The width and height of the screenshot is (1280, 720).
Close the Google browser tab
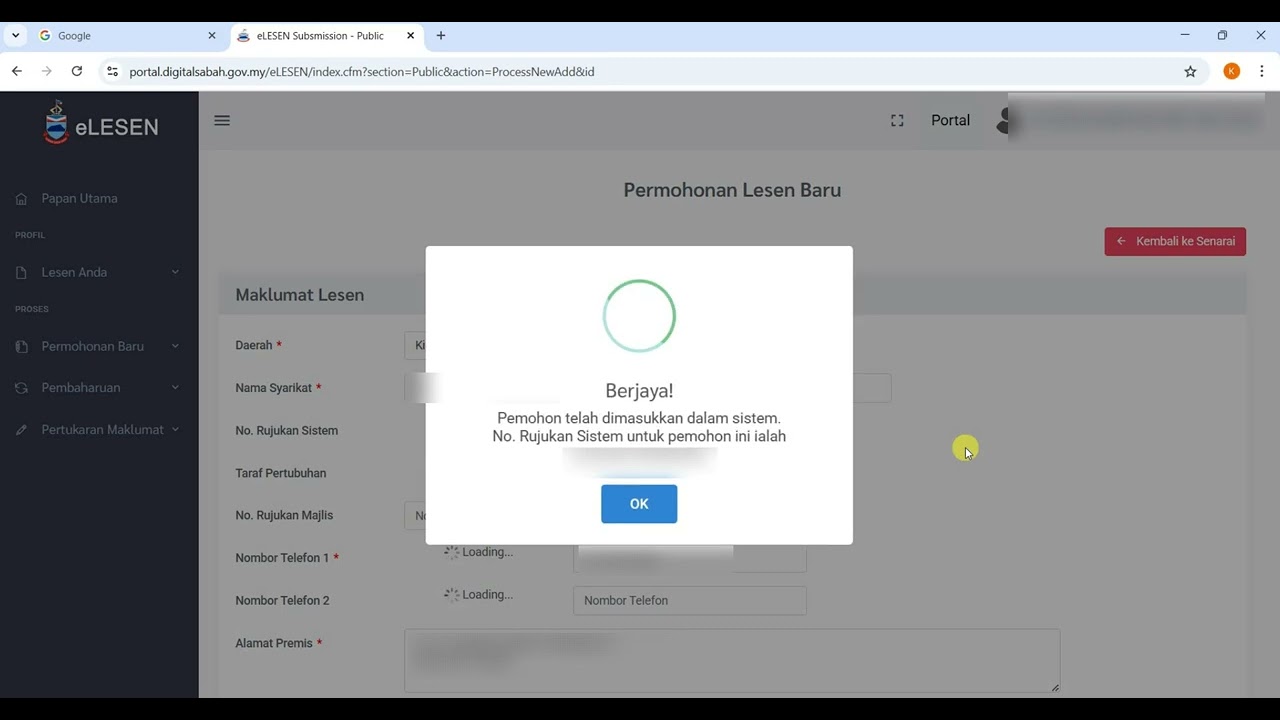(x=212, y=35)
